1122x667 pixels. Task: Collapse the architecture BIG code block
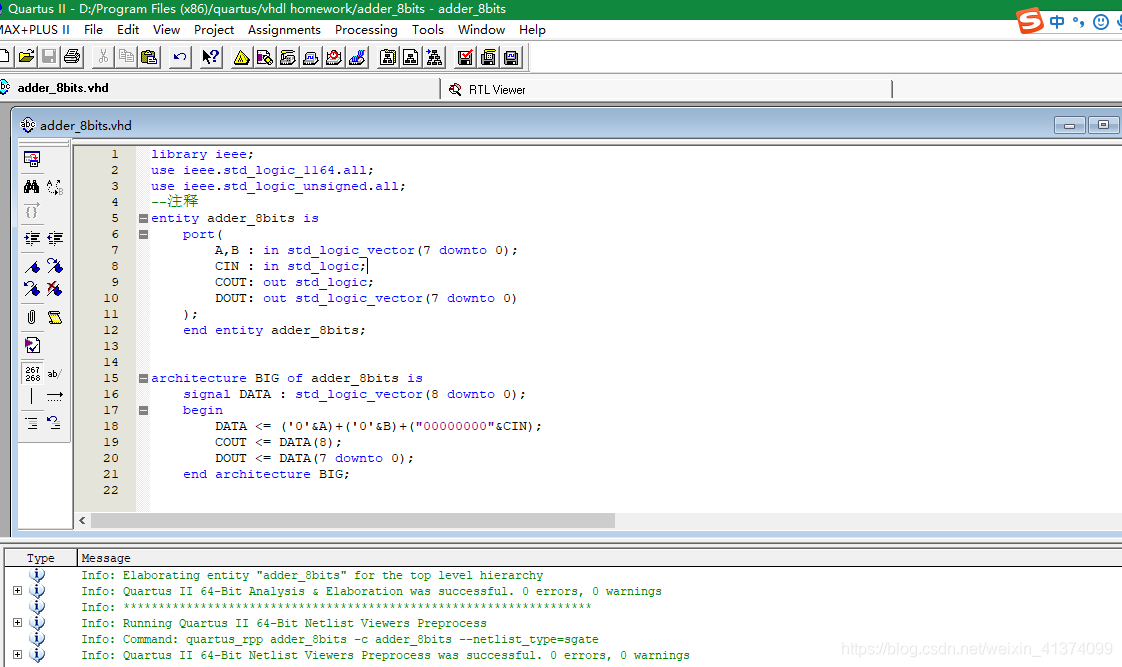[143, 378]
